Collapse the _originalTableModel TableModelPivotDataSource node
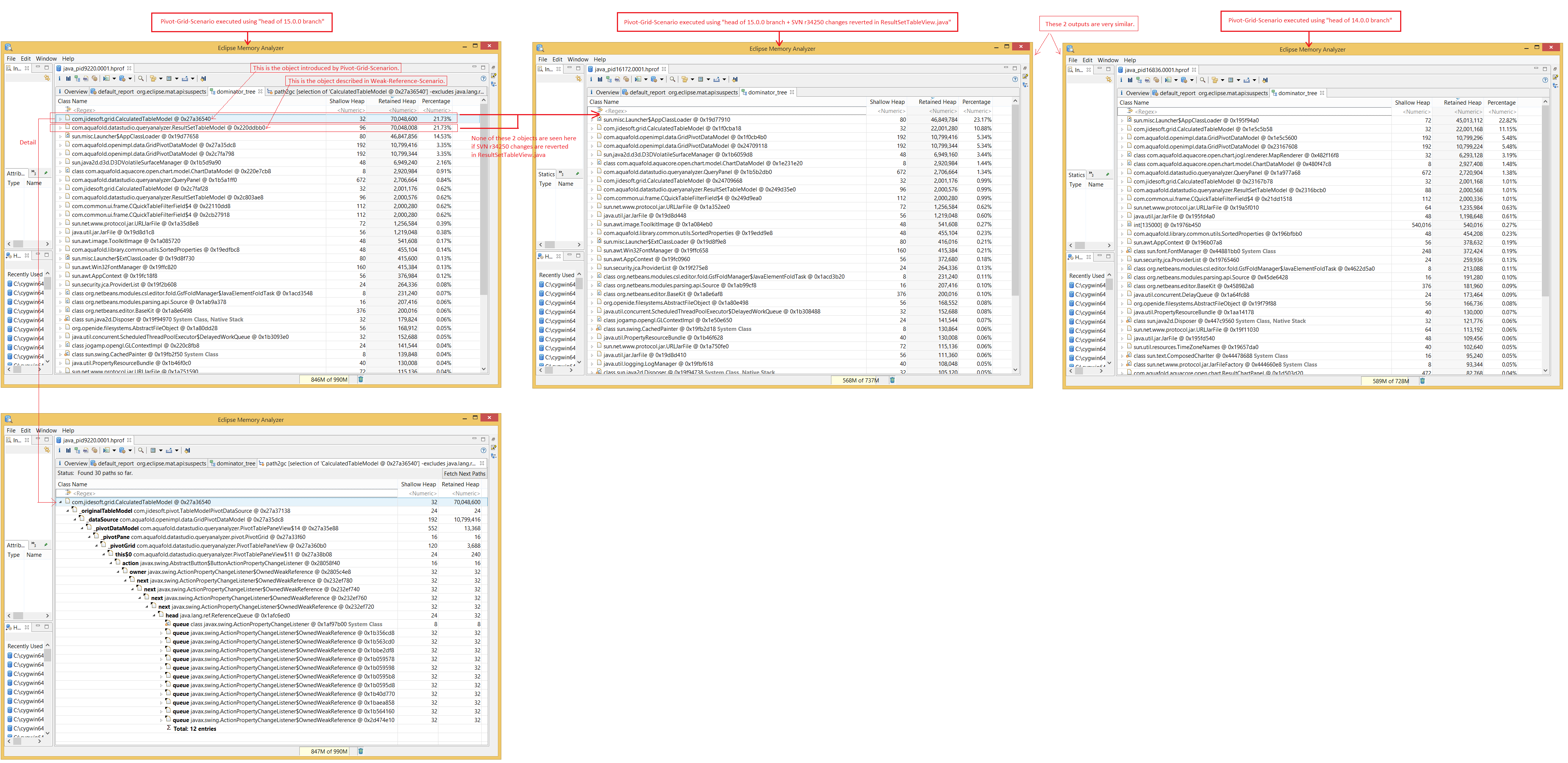The height and width of the screenshot is (763, 1568). pos(67,511)
